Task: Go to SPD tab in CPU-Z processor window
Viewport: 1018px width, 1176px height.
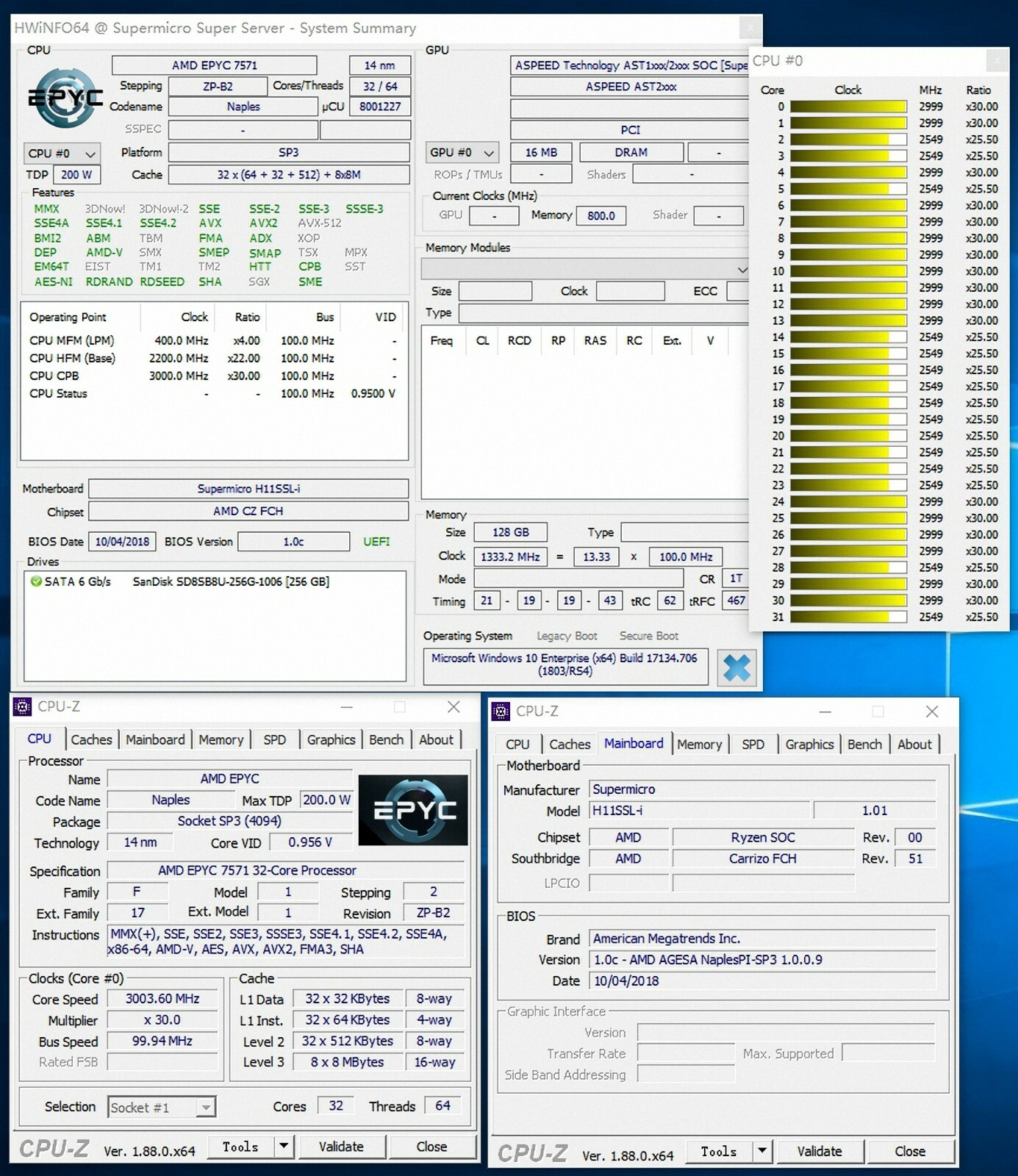Action: click(x=275, y=739)
